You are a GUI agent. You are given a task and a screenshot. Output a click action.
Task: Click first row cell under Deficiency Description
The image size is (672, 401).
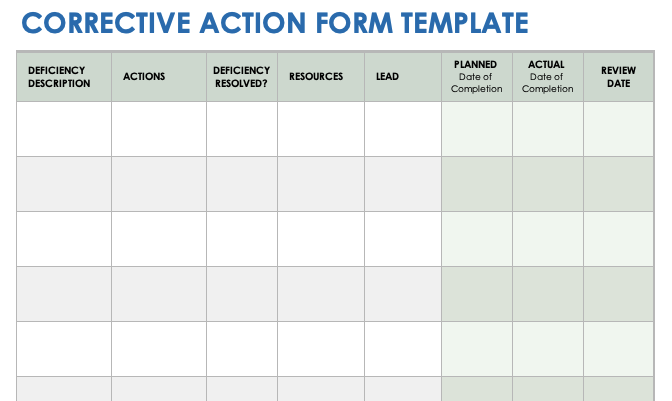64,129
